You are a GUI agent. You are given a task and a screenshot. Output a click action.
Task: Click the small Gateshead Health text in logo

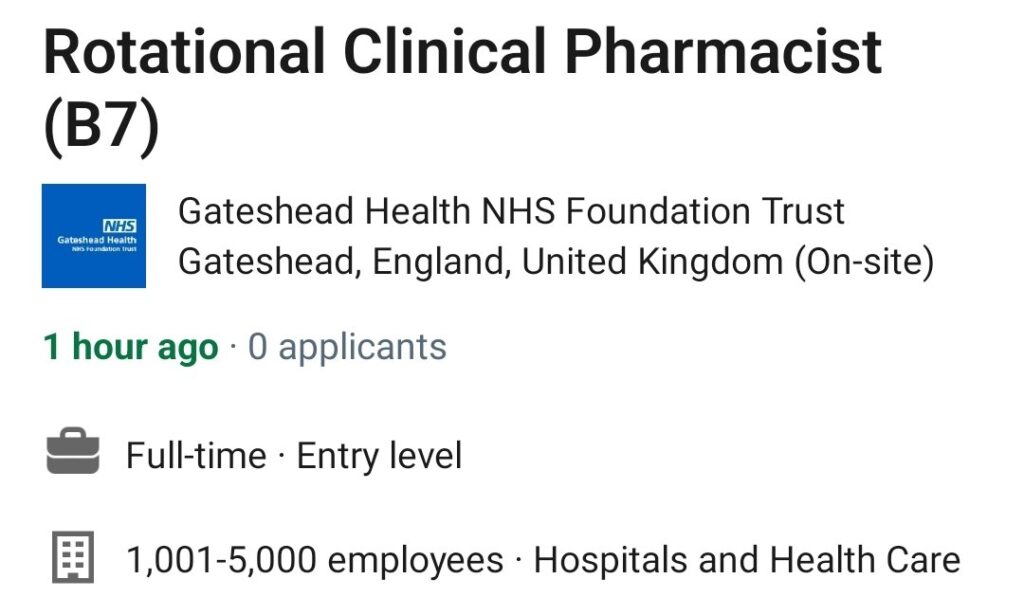pyautogui.click(x=97, y=240)
